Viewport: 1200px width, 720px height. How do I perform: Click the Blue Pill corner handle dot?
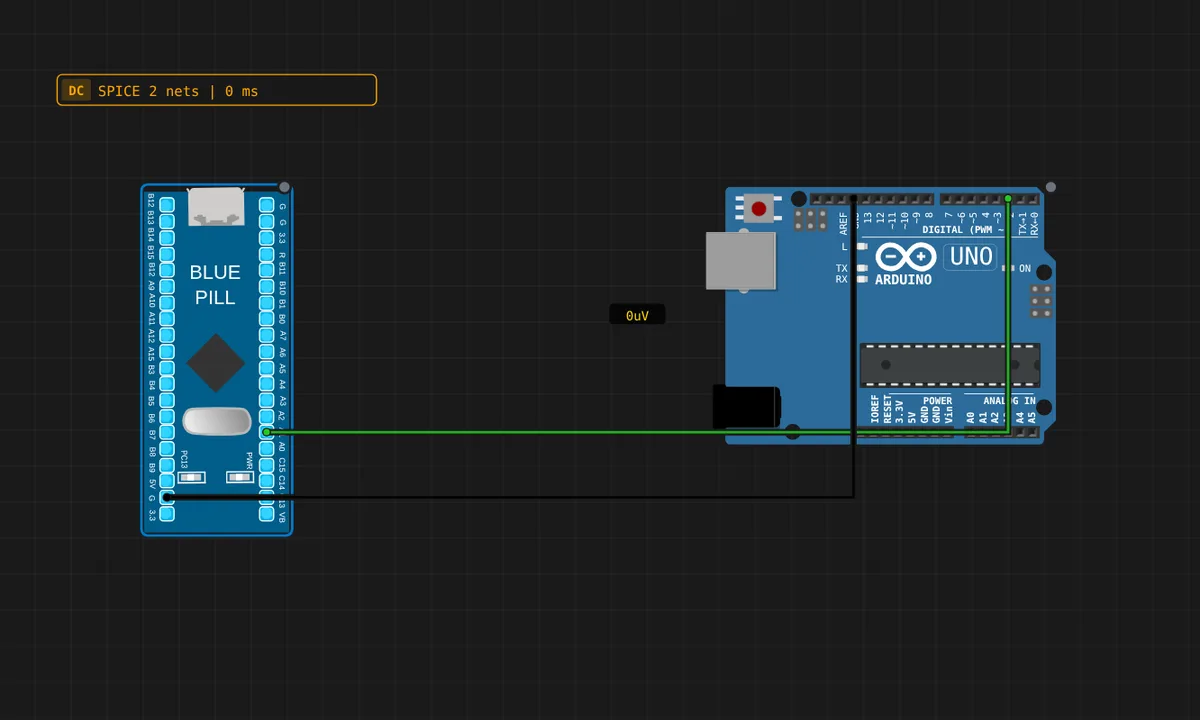(x=284, y=187)
